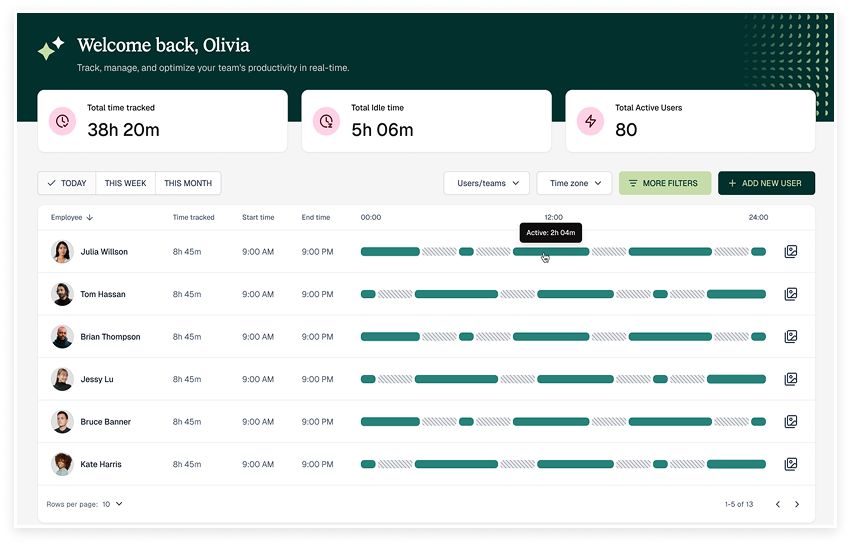
Task: Click the Total time tracked clock icon
Action: 63,121
